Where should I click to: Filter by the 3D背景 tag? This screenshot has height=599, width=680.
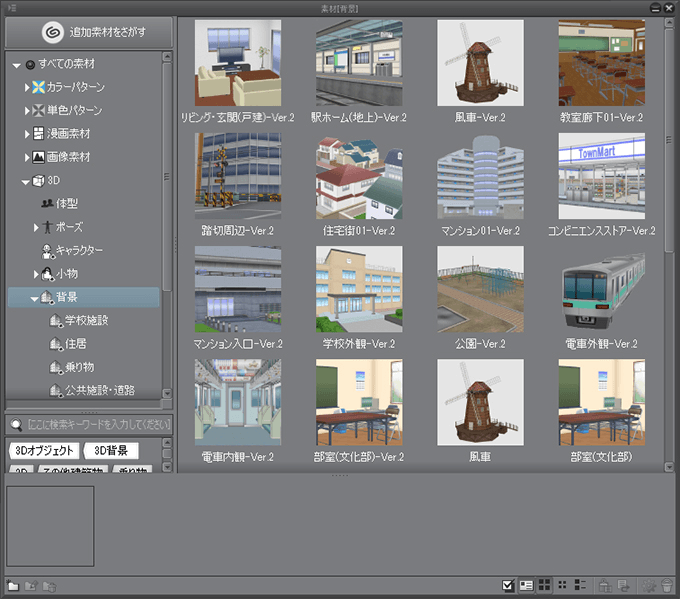(111, 451)
